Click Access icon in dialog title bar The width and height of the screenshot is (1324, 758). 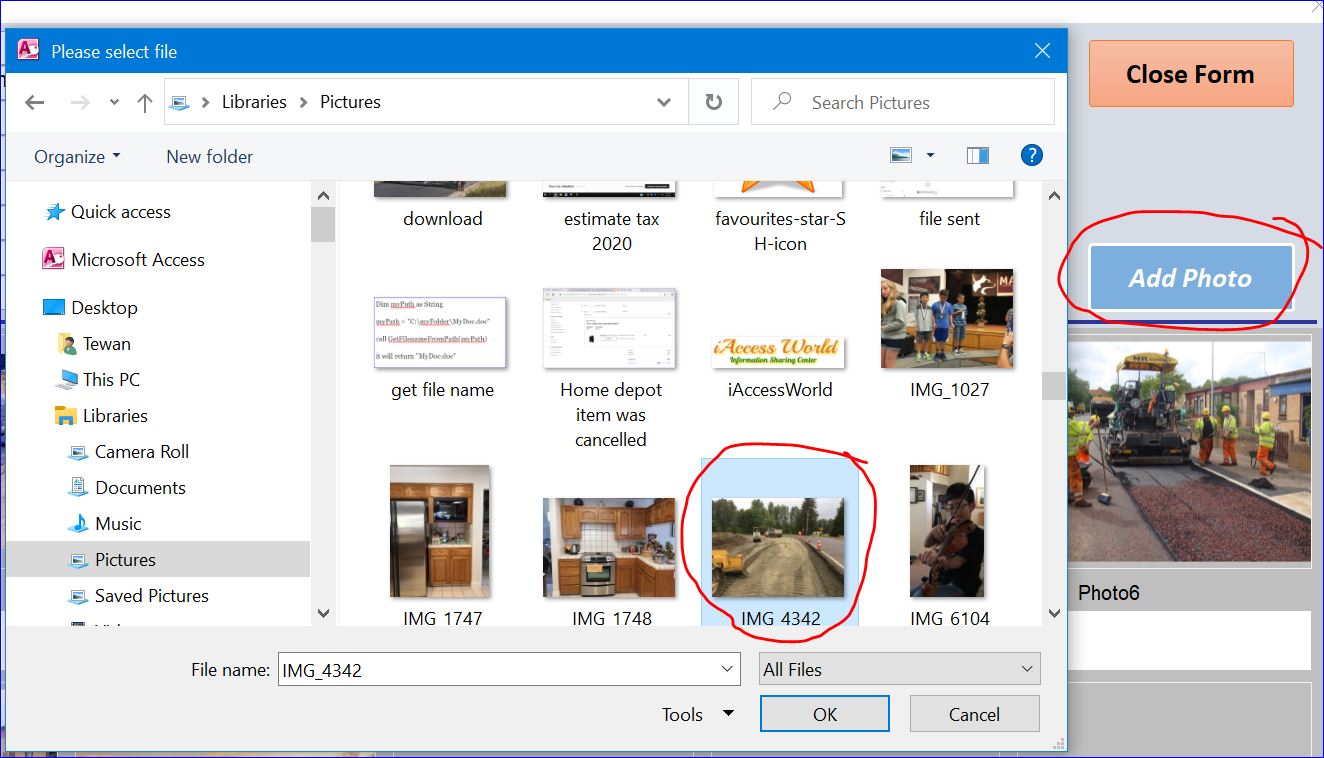pyautogui.click(x=28, y=50)
